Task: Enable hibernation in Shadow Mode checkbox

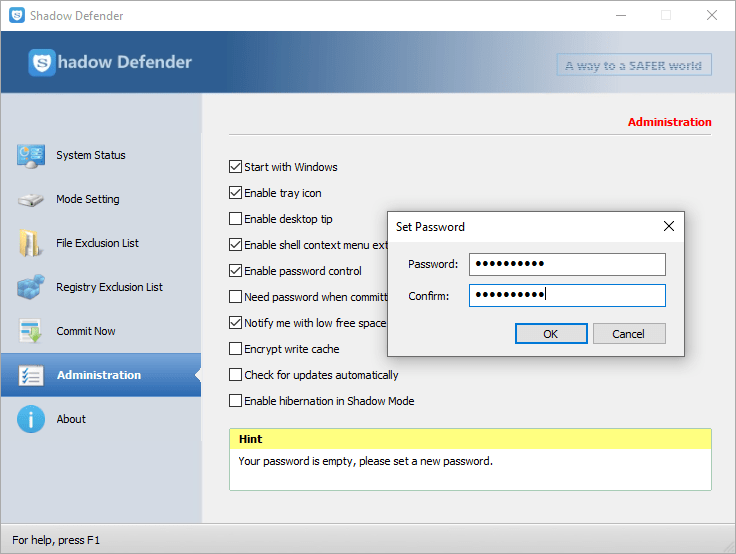Action: click(235, 400)
